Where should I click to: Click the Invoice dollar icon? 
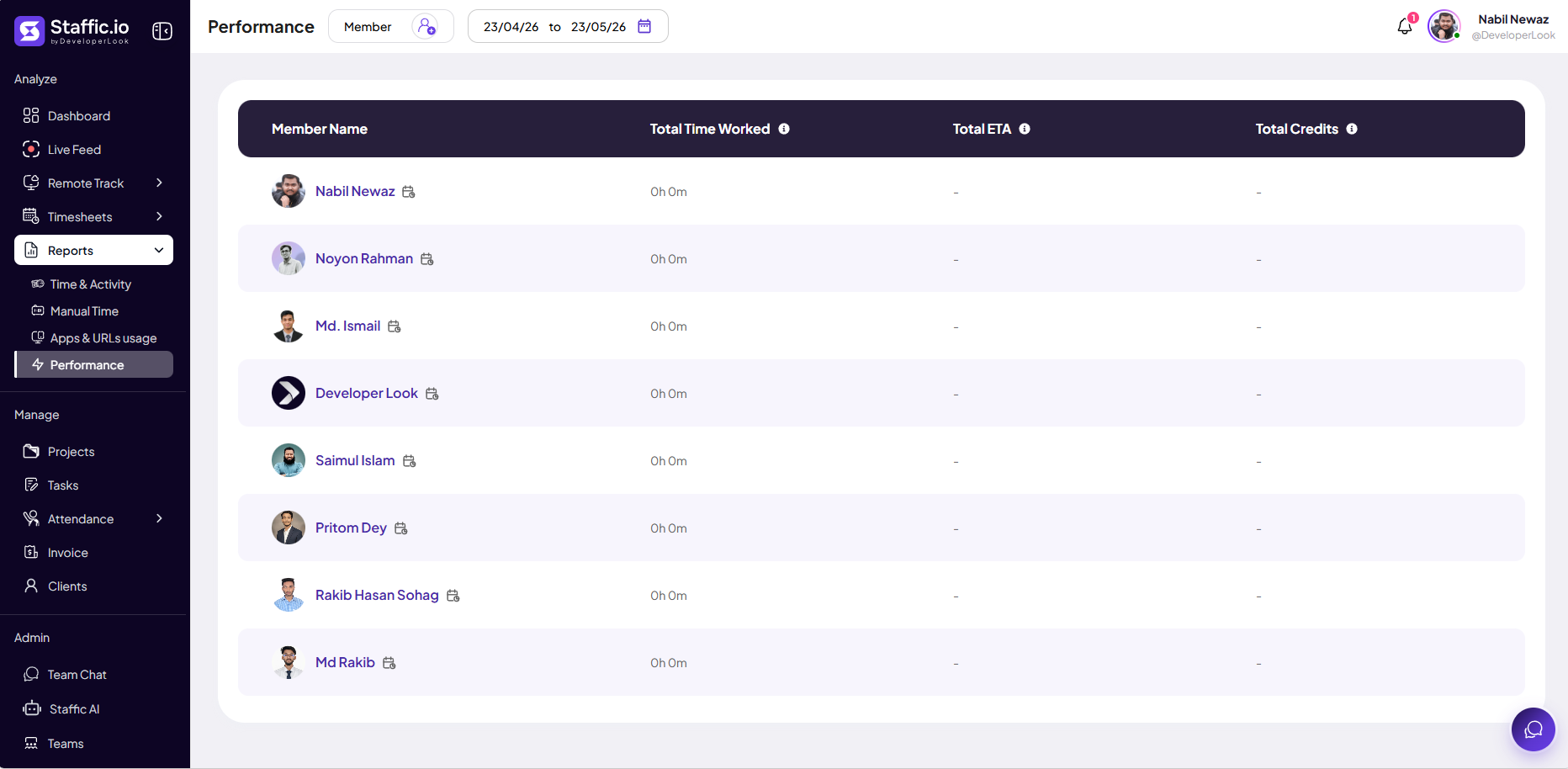[31, 552]
